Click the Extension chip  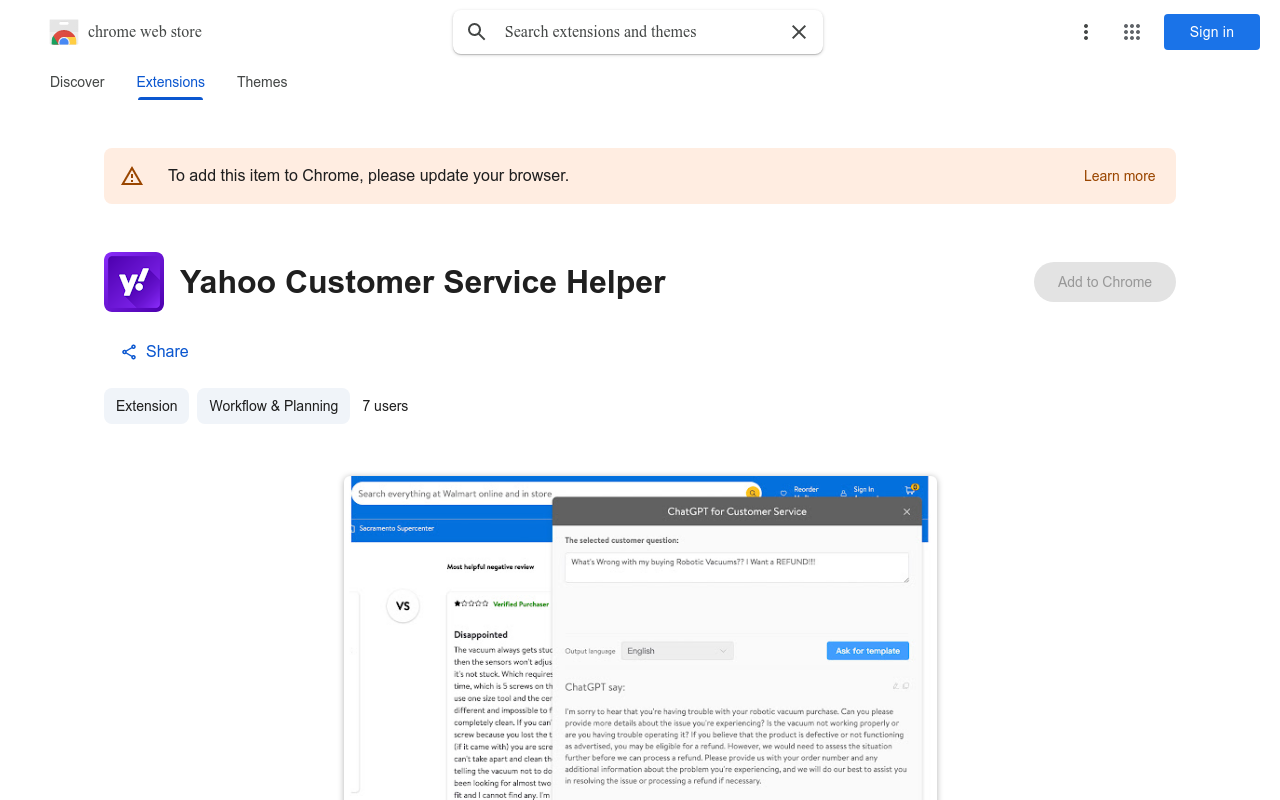[146, 406]
